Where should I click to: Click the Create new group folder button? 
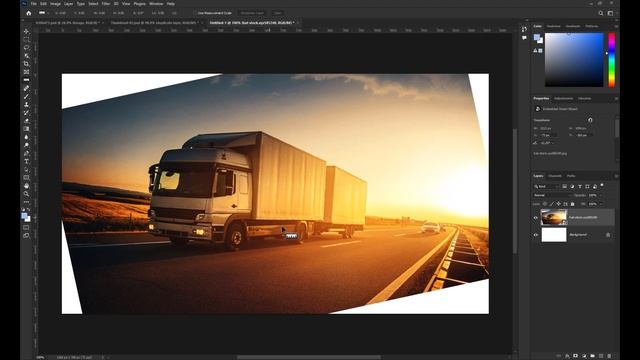[593, 356]
